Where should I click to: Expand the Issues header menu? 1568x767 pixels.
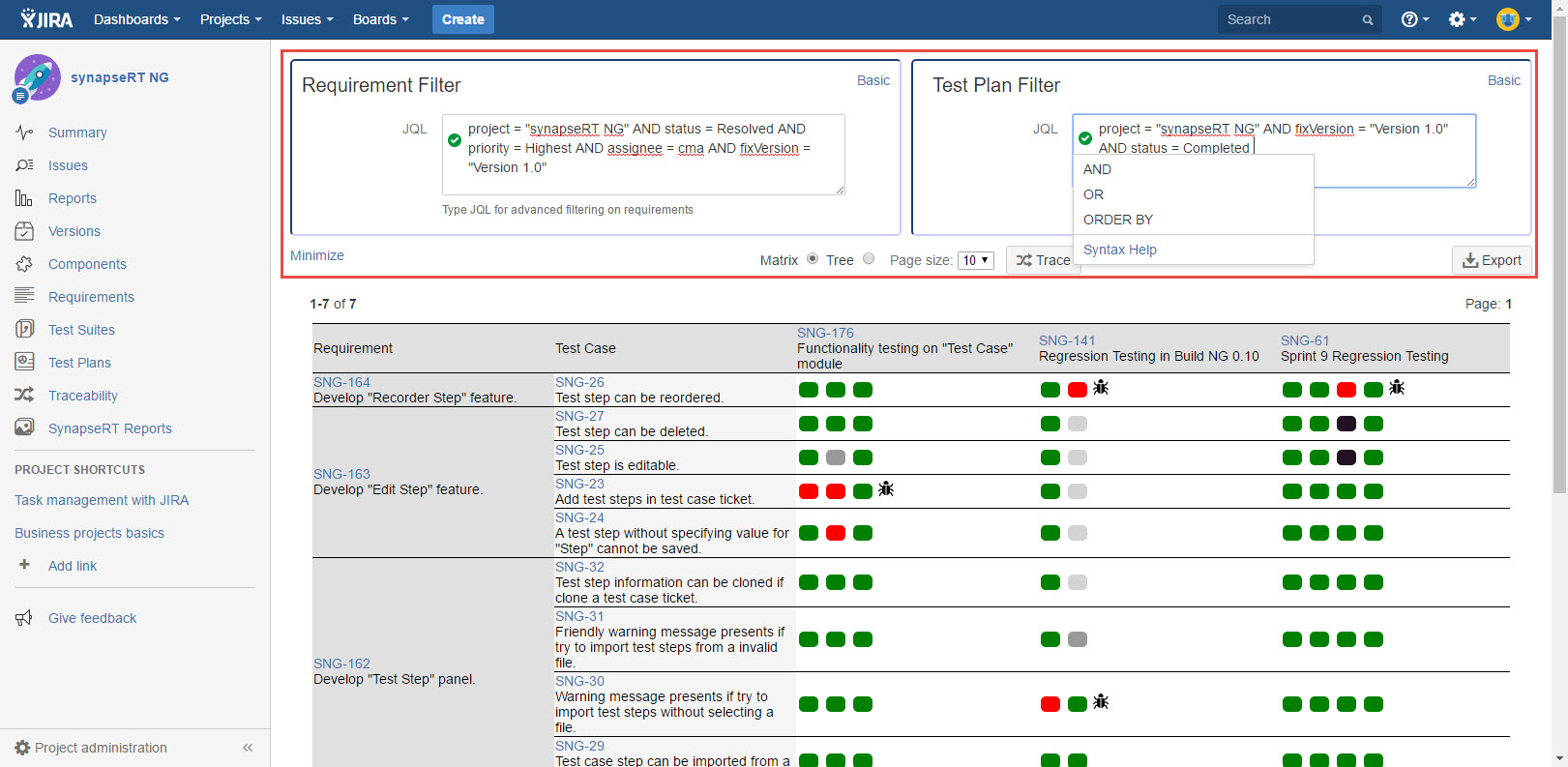(x=308, y=19)
